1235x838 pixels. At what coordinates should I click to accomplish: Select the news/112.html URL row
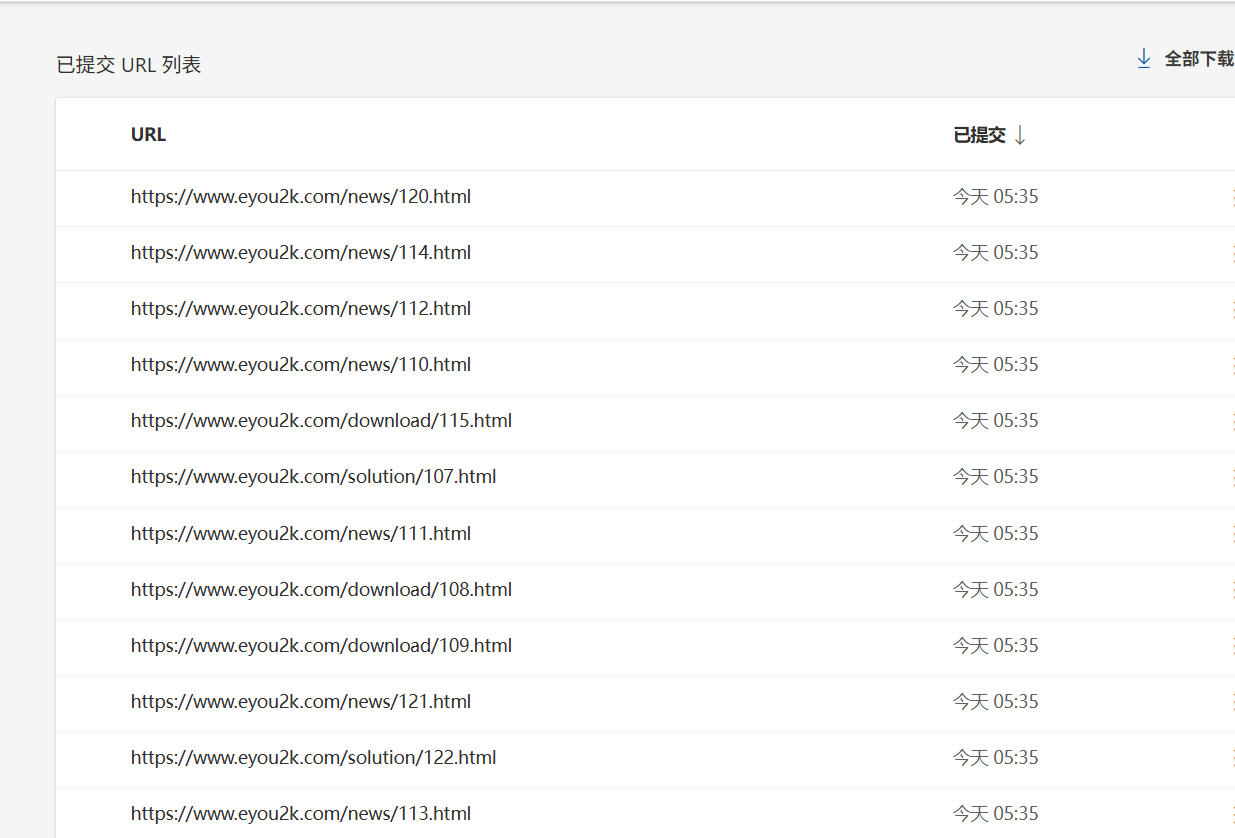[645, 310]
